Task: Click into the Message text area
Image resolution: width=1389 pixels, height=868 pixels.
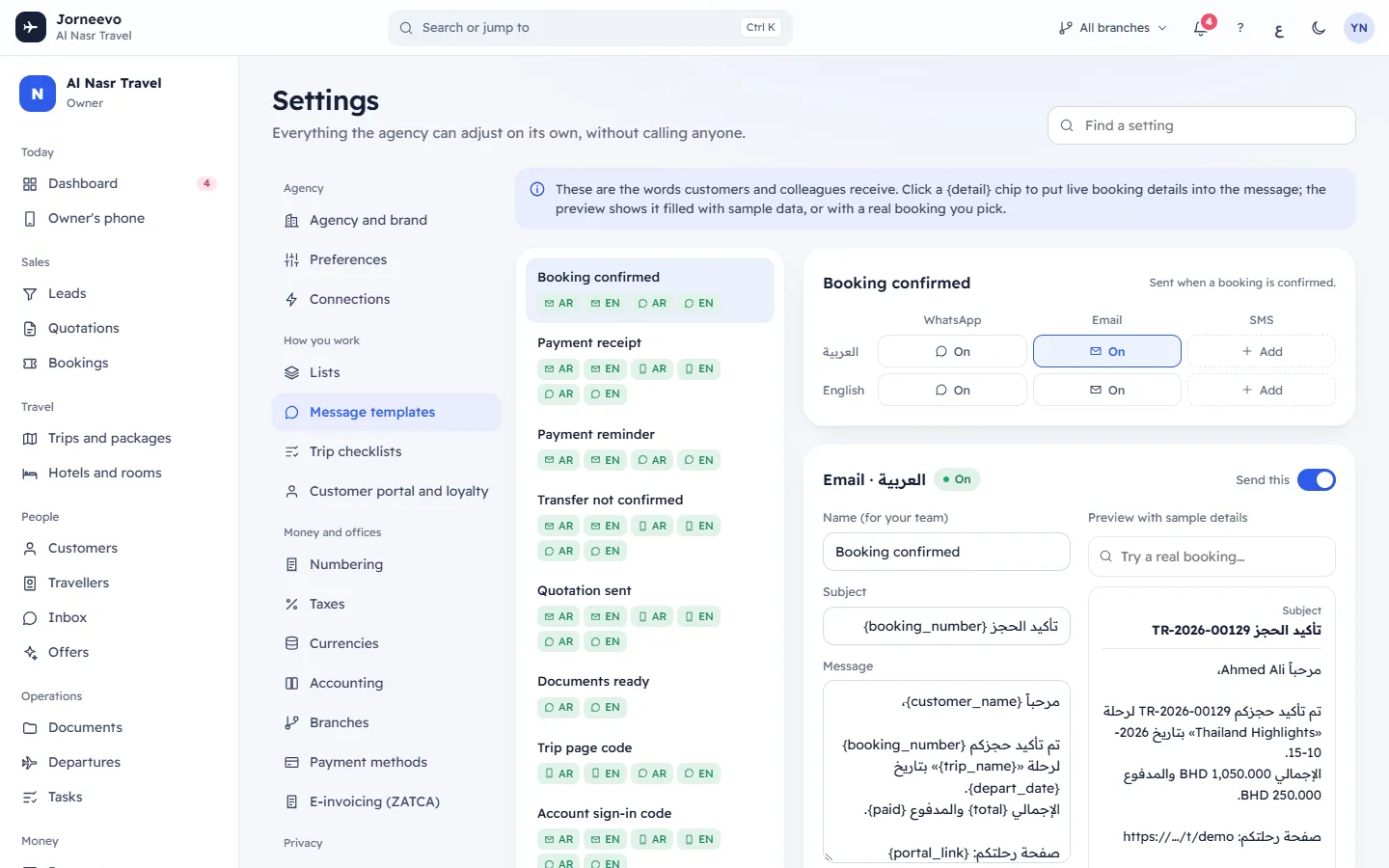Action: [x=946, y=771]
